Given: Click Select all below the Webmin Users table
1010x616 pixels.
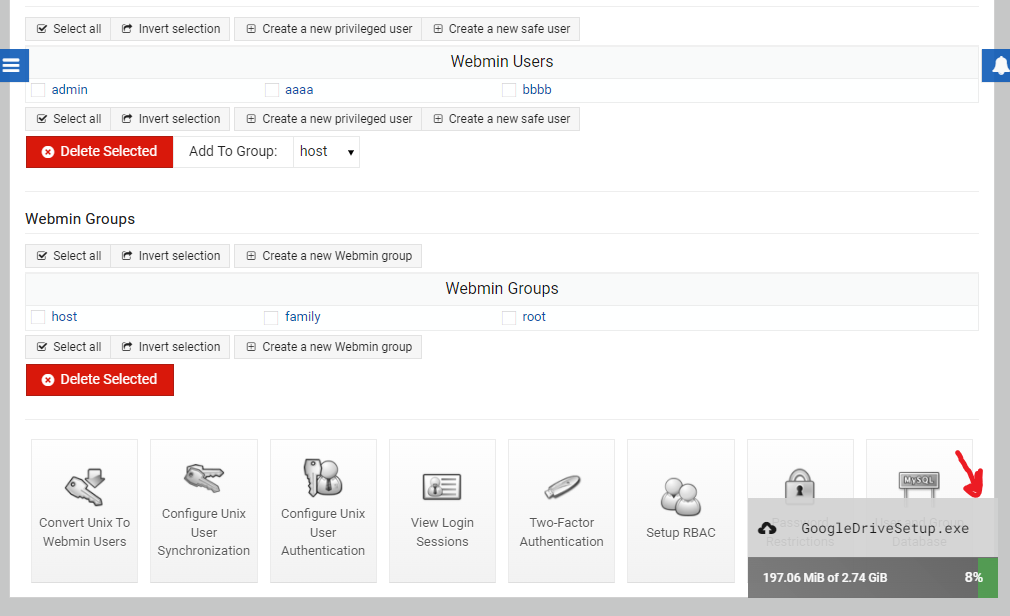Looking at the screenshot, I should coord(68,119).
